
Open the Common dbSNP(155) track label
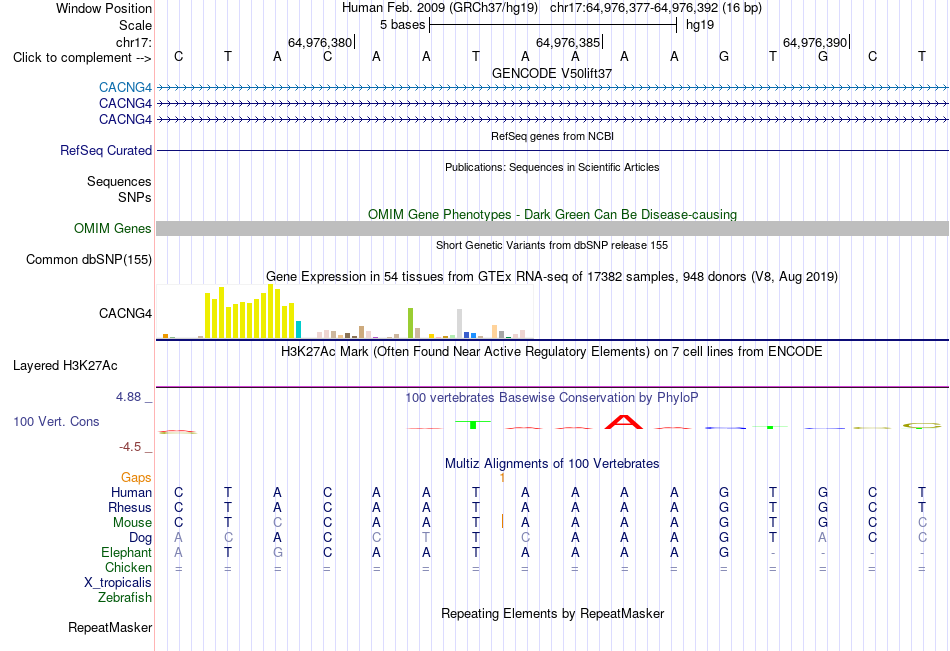coord(89,259)
